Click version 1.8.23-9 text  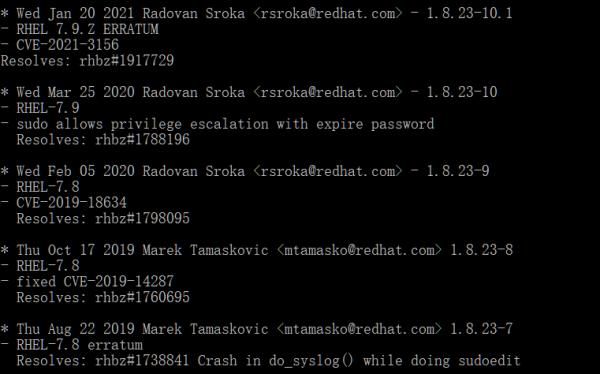pos(458,171)
